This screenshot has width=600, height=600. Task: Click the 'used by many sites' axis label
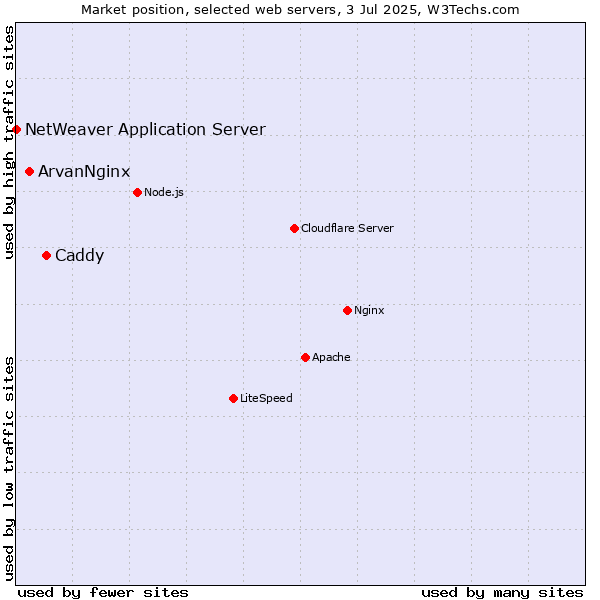[502, 593]
